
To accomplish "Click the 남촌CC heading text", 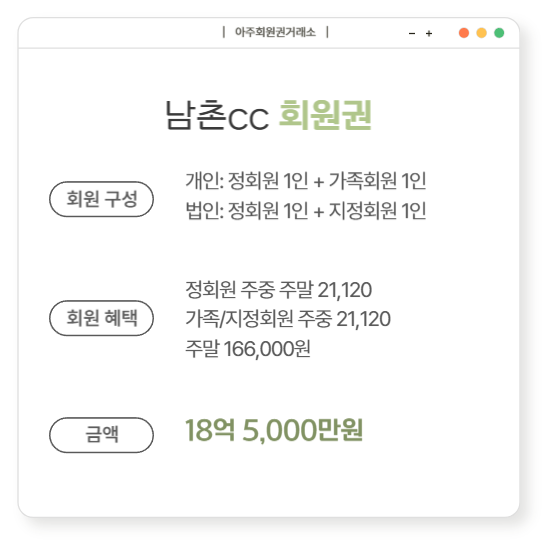I will click(217, 116).
